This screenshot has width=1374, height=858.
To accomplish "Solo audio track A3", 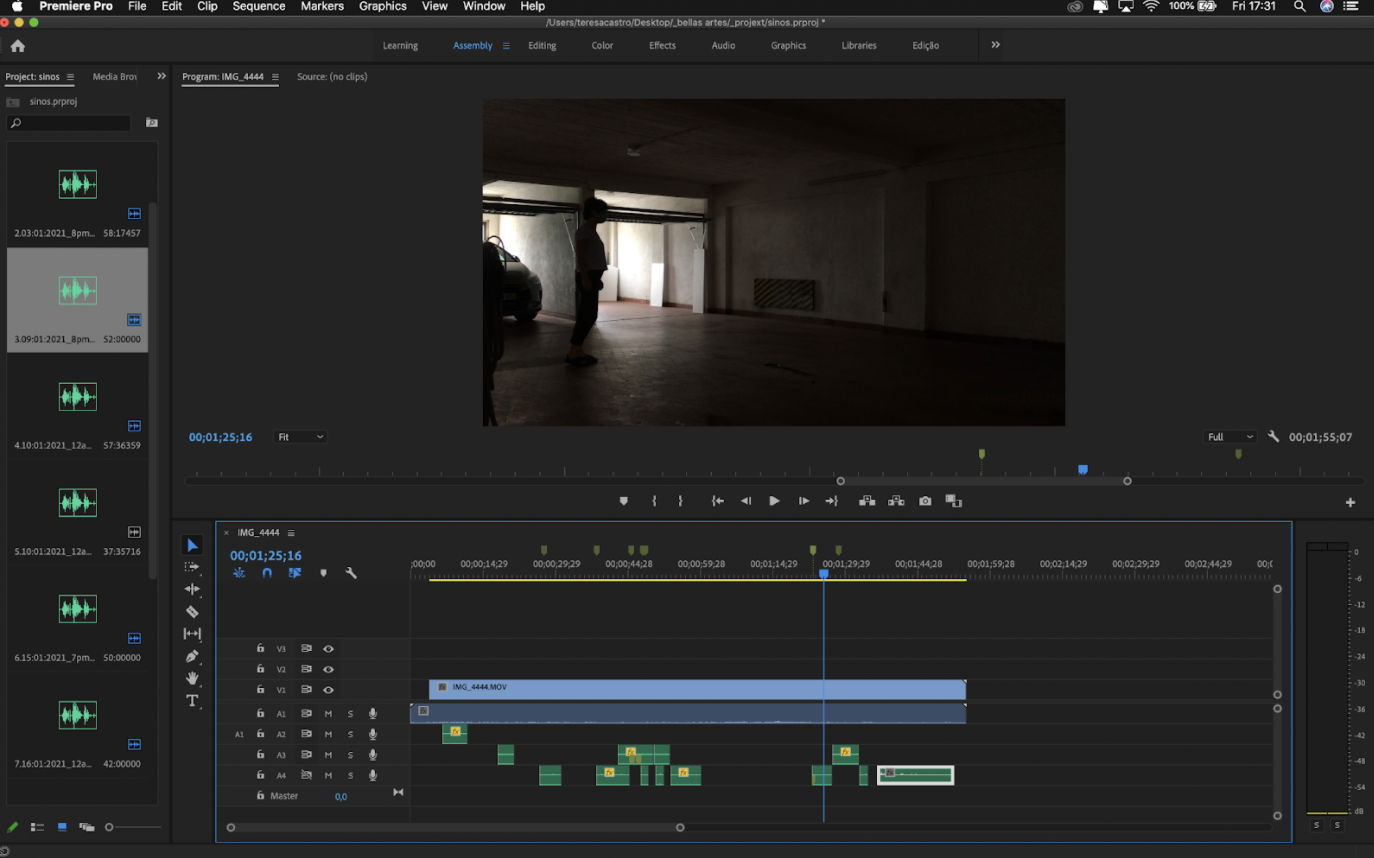I will pyautogui.click(x=350, y=755).
